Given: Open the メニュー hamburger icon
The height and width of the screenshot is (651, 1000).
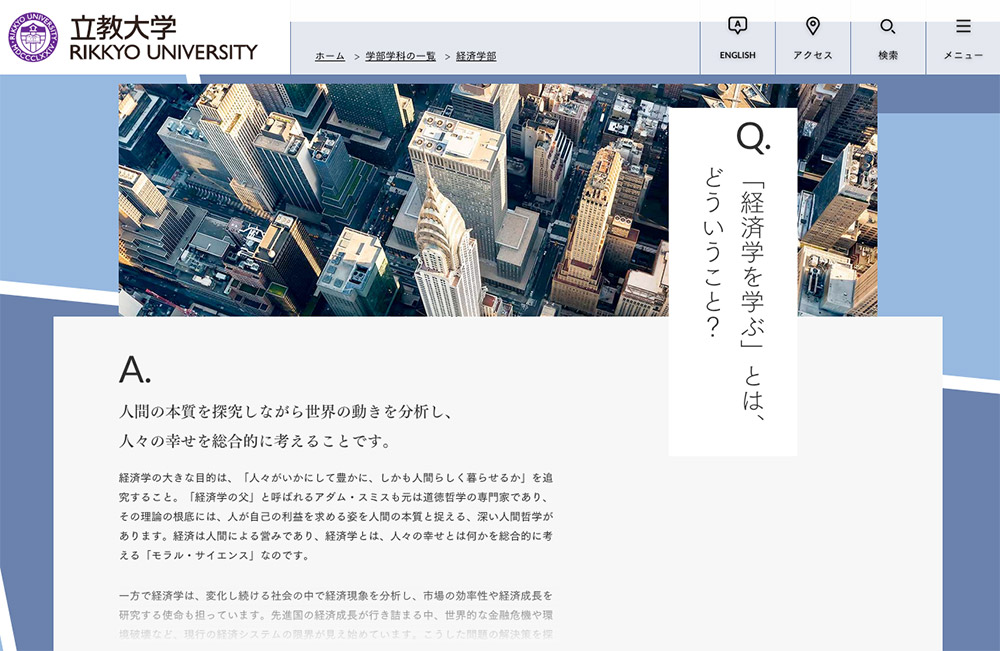Looking at the screenshot, I should tap(963, 26).
